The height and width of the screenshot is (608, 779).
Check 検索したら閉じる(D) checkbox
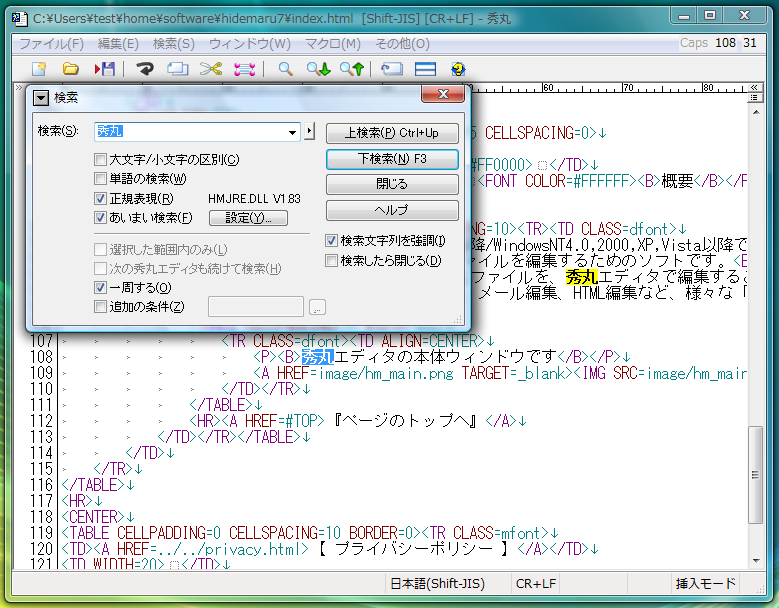(x=331, y=261)
